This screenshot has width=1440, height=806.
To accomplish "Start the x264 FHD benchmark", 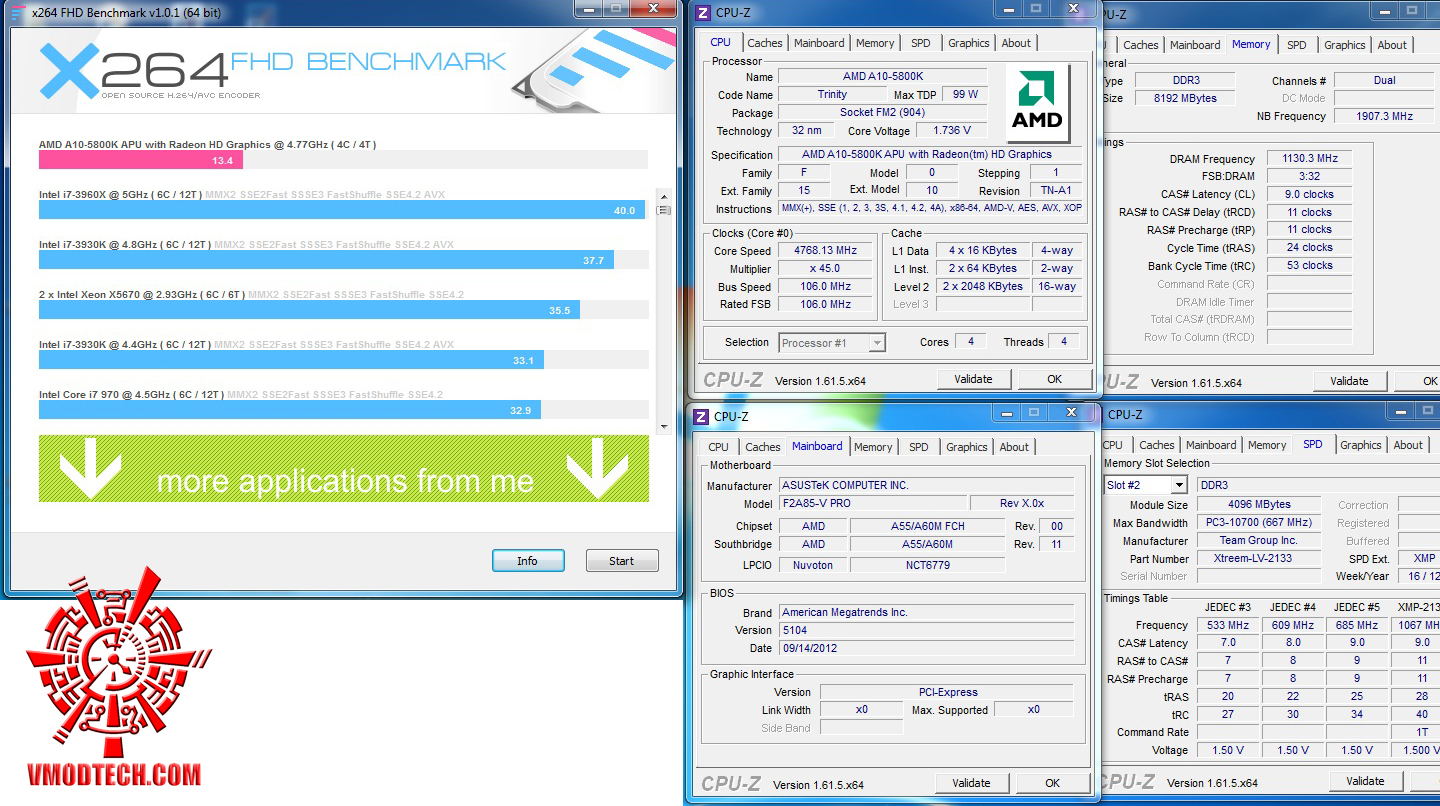I will tap(622, 561).
